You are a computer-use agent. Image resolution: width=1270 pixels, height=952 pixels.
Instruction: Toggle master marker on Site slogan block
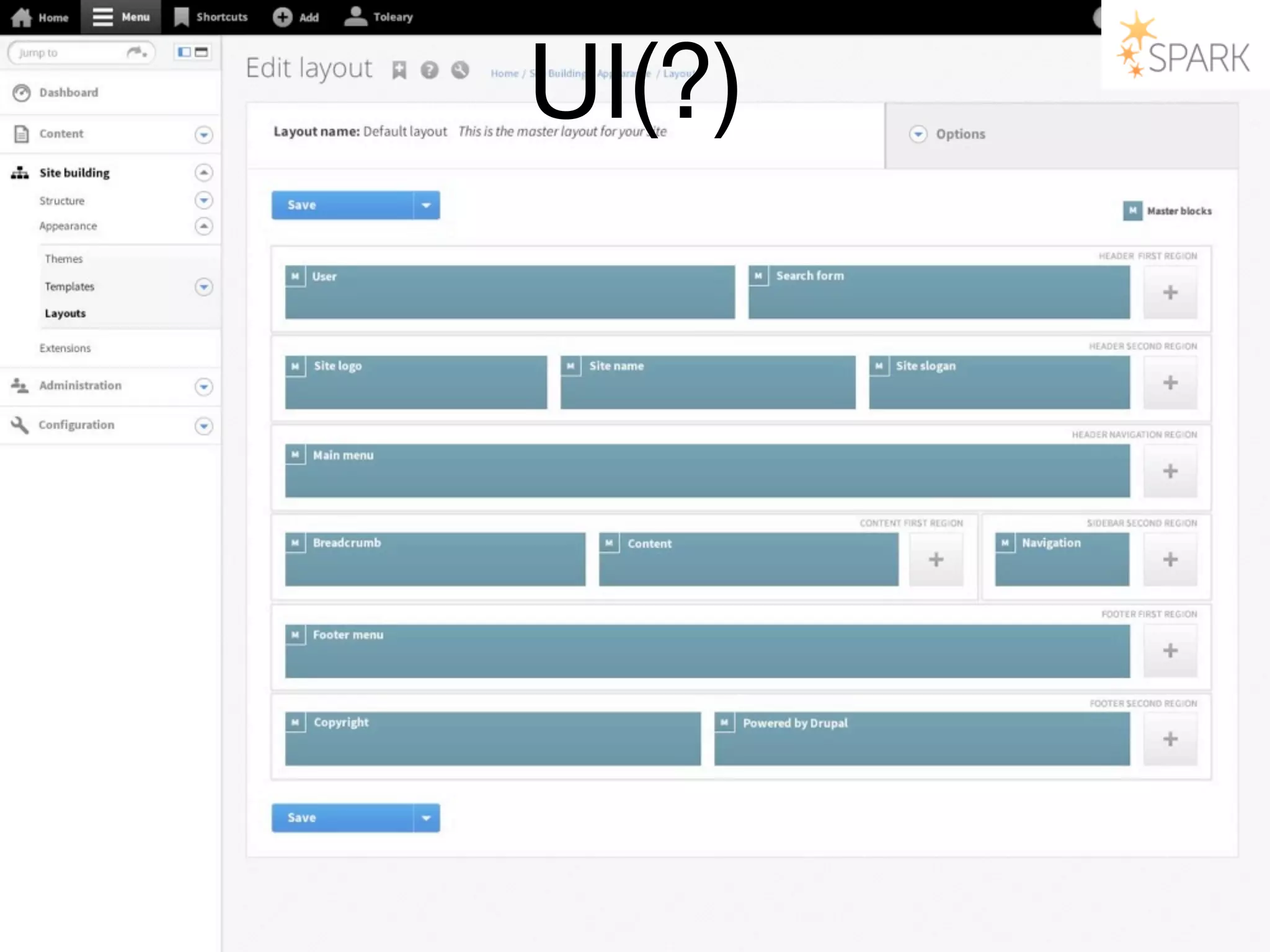click(879, 366)
